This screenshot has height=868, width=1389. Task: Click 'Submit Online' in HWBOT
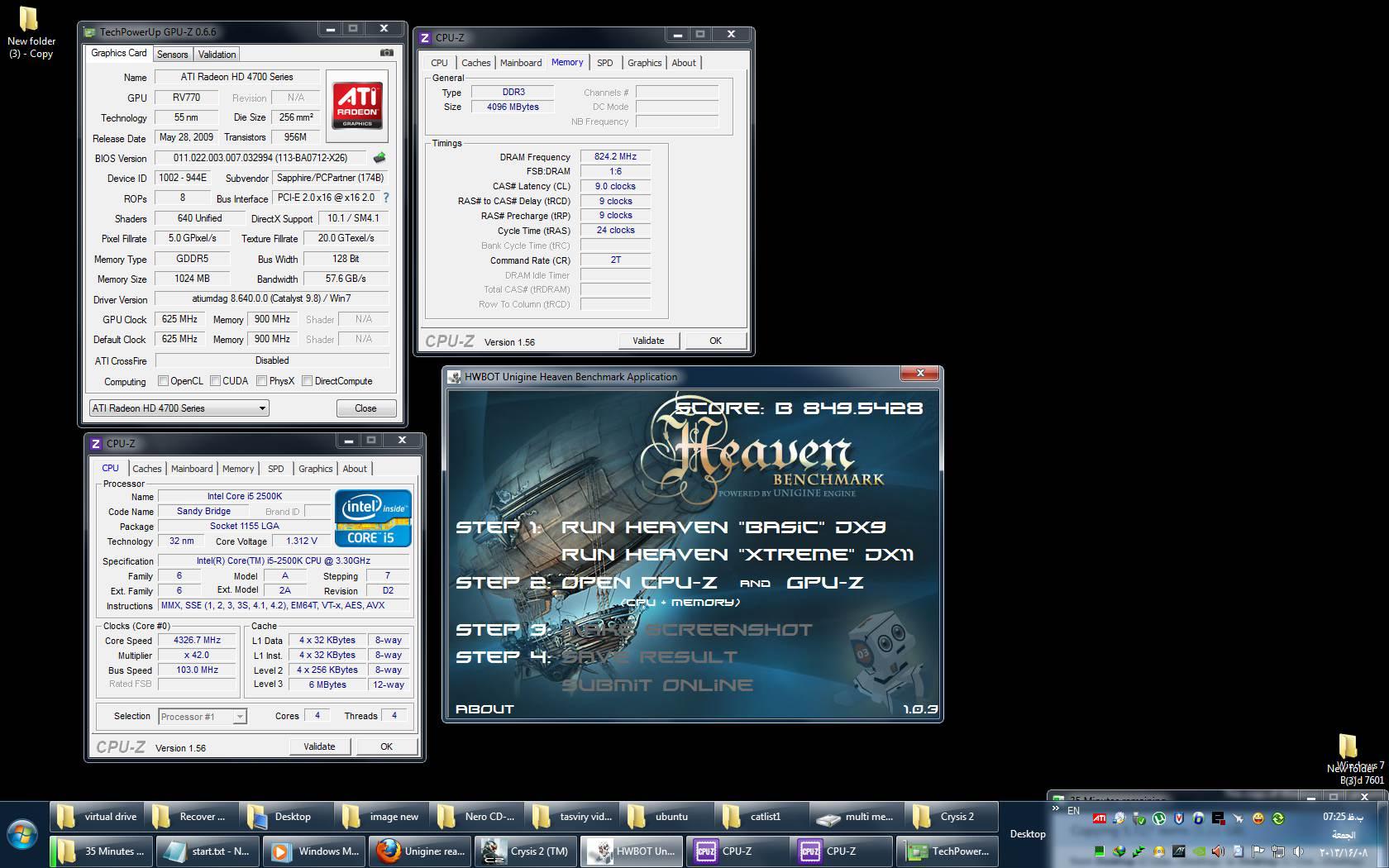pos(657,685)
